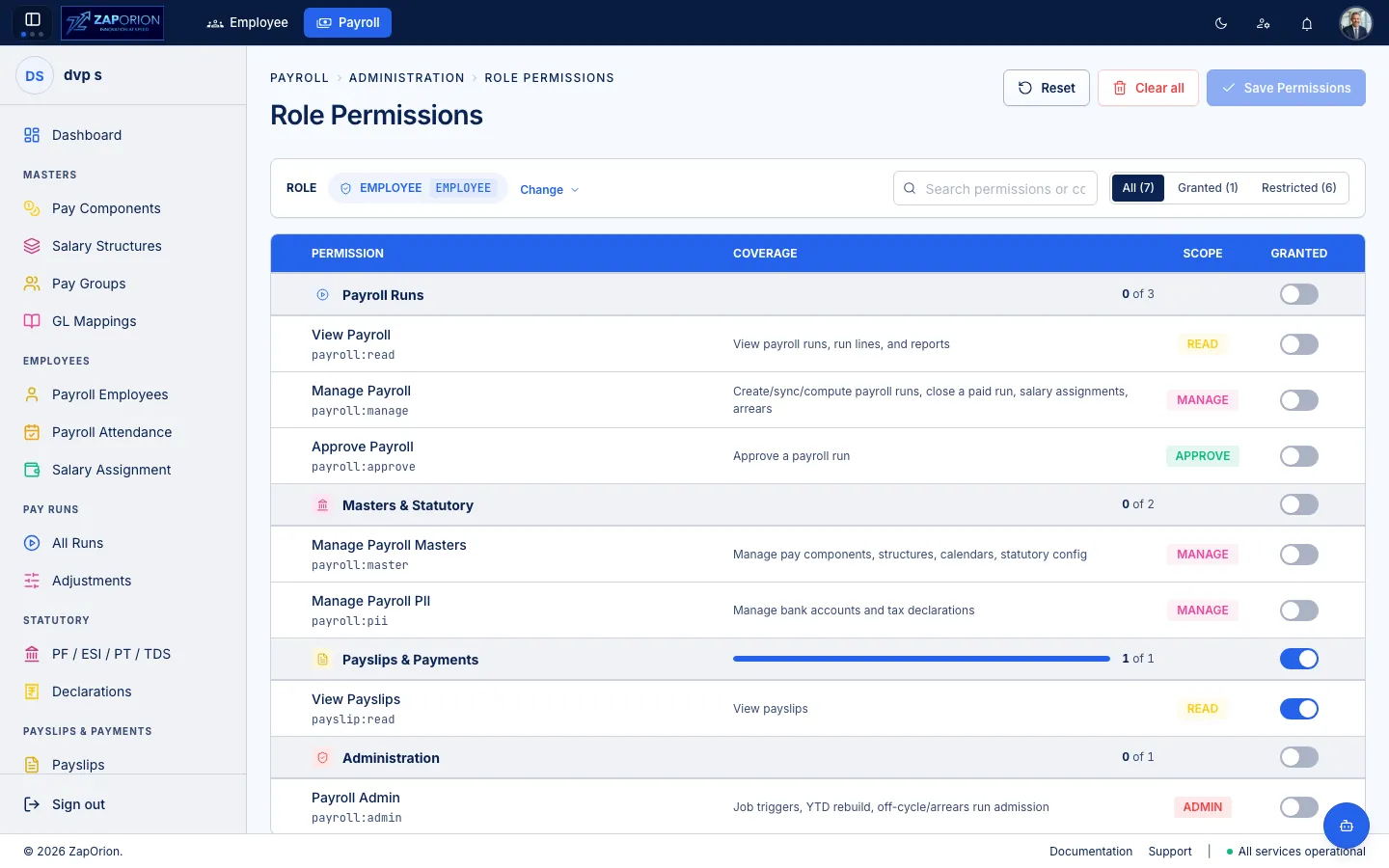Filter by Granted (1) permissions
Screen dimensions: 1389x868
(1208, 188)
